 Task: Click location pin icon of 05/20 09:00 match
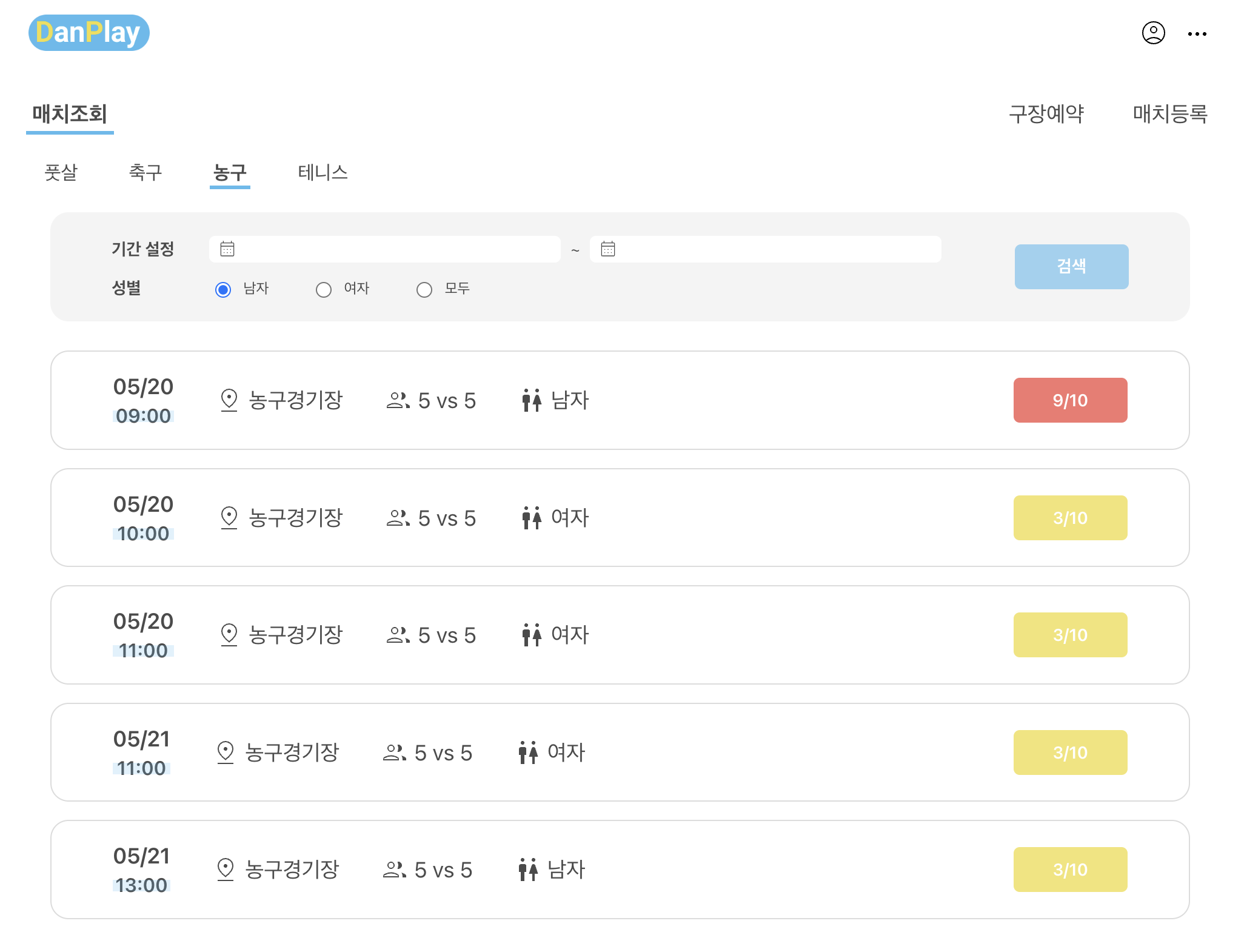point(229,400)
